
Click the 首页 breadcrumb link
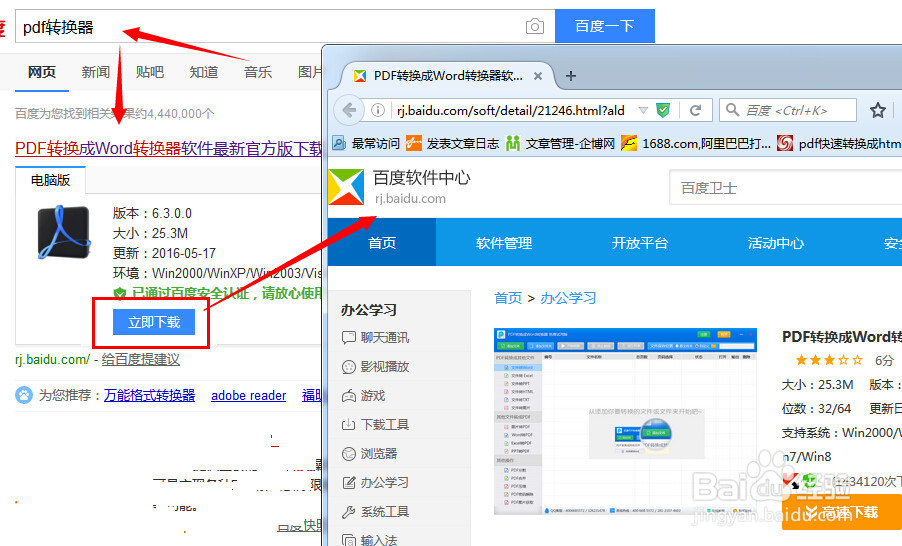508,298
